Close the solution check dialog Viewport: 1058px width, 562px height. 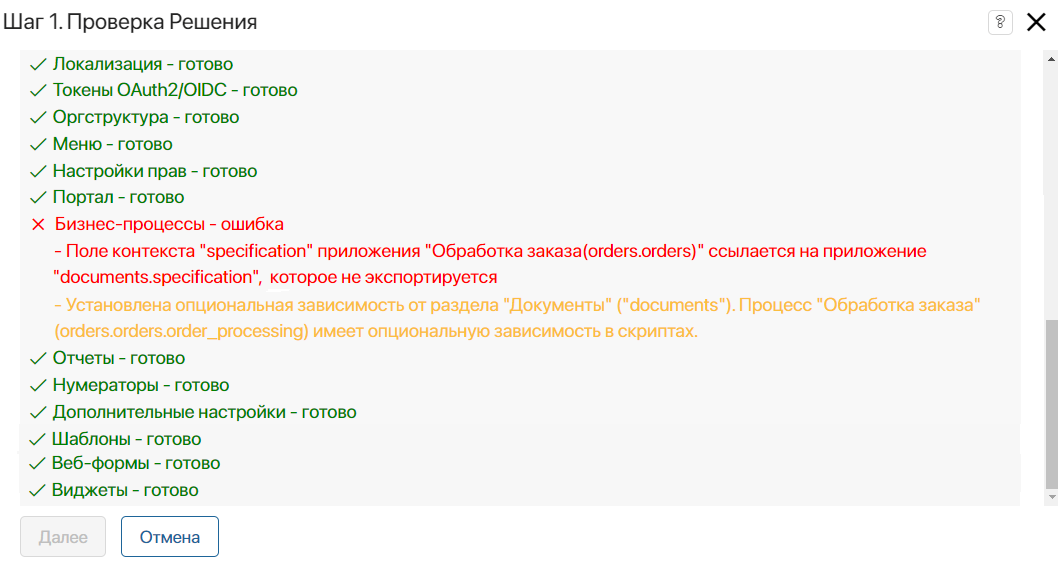coord(1036,22)
